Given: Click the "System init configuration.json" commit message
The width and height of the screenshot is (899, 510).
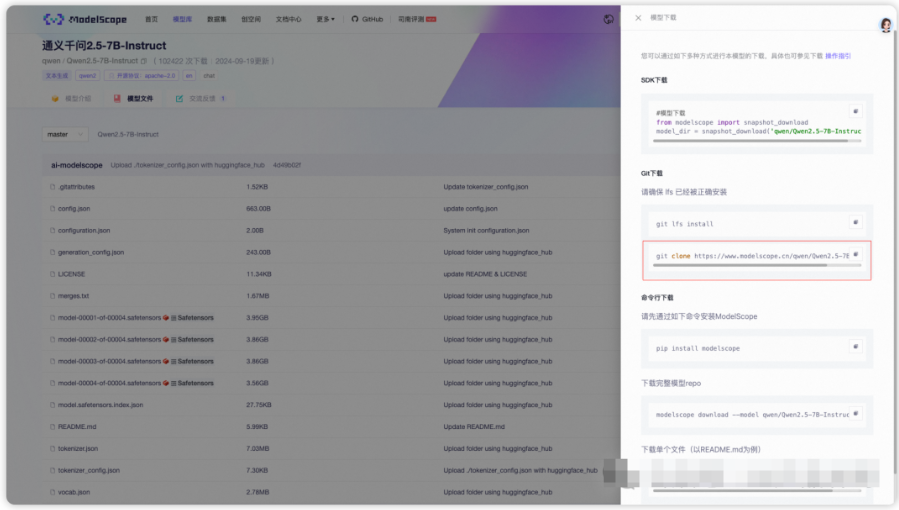Looking at the screenshot, I should click(486, 230).
